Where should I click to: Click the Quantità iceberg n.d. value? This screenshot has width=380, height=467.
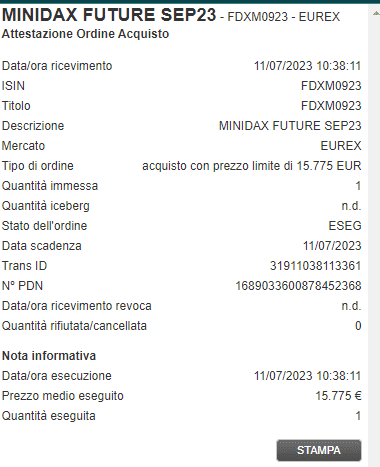tap(351, 206)
